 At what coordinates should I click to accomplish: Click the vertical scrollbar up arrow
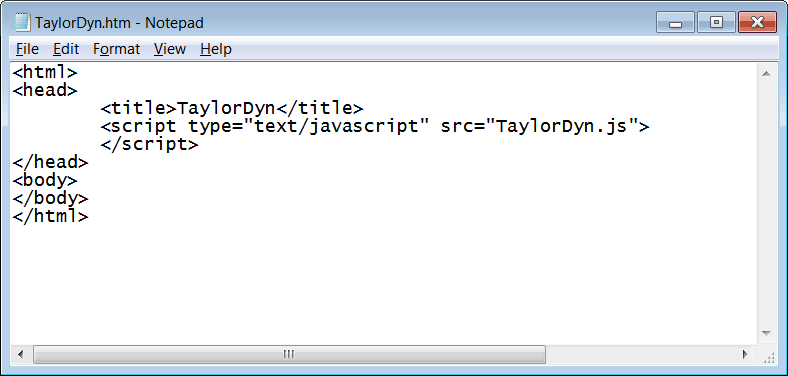click(x=766, y=74)
